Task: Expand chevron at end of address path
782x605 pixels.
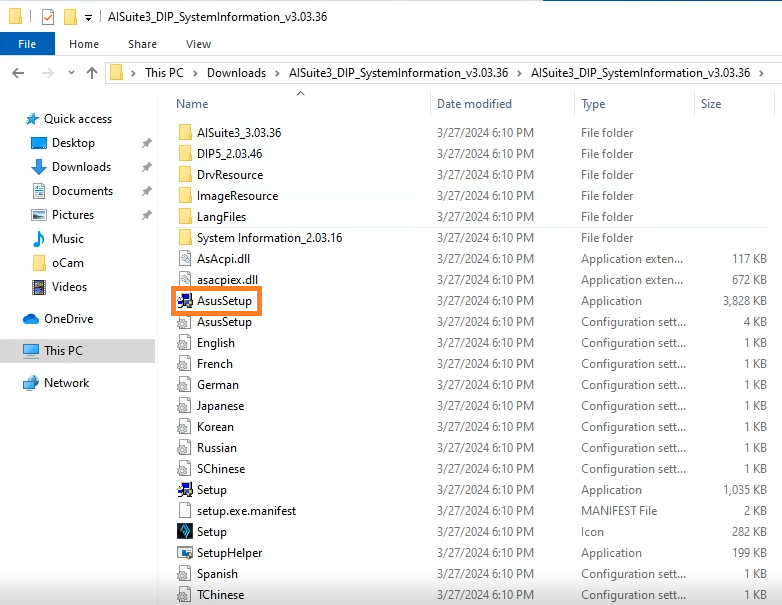Action: 762,73
